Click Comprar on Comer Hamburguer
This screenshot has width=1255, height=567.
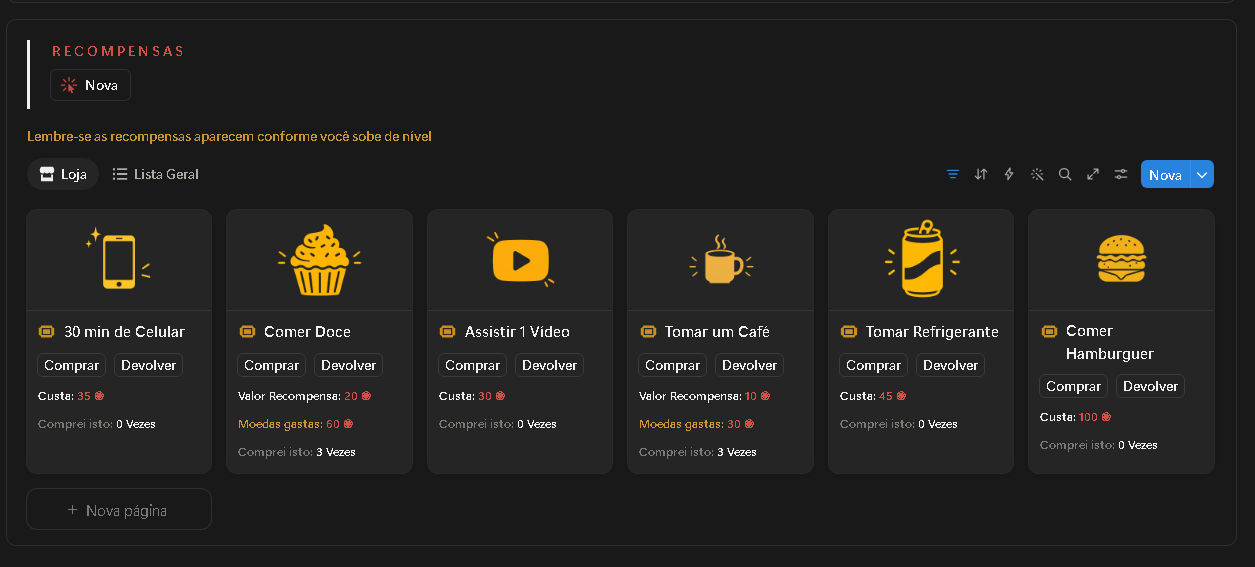click(1074, 386)
